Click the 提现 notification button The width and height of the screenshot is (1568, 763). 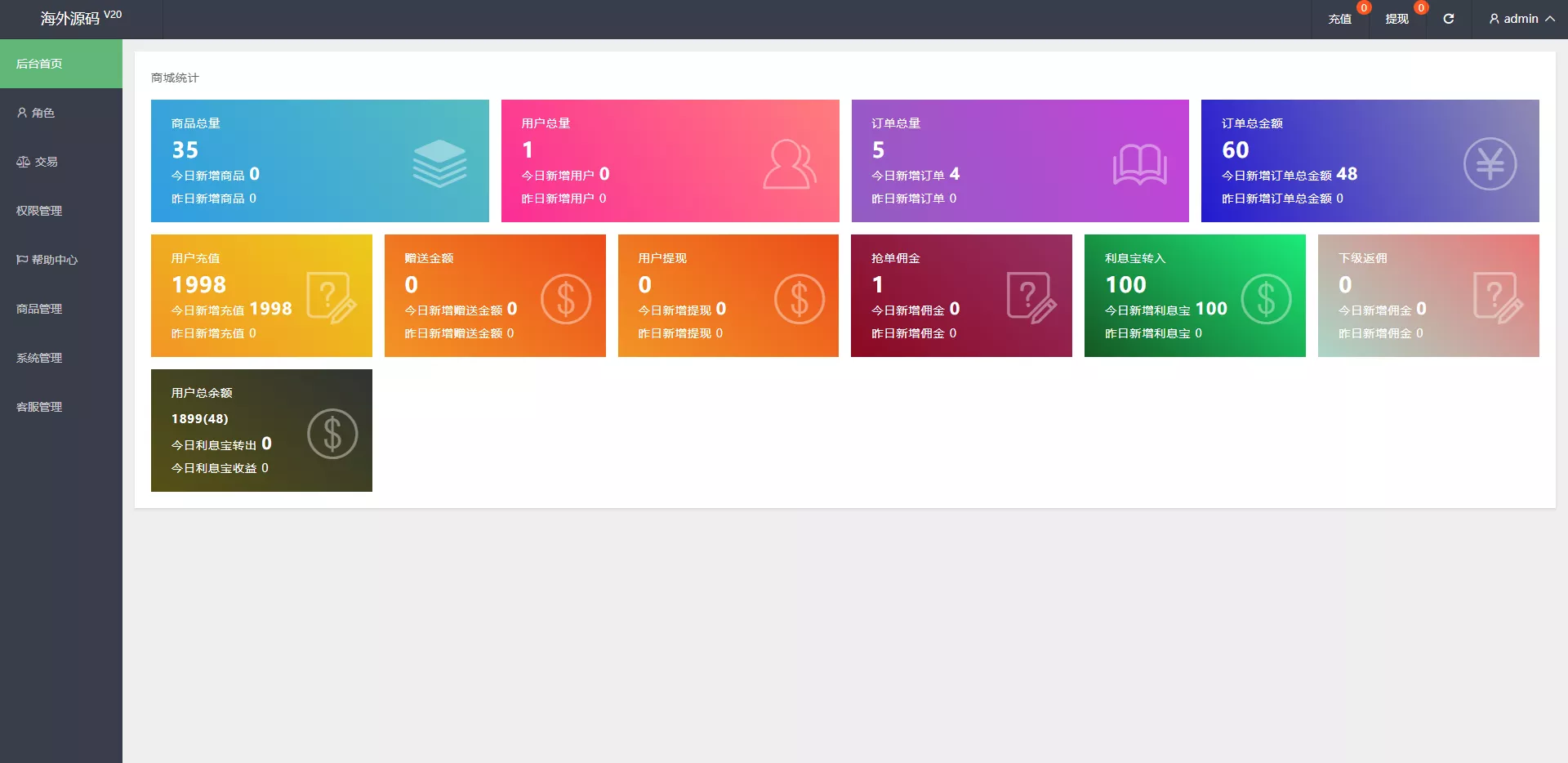click(1396, 19)
